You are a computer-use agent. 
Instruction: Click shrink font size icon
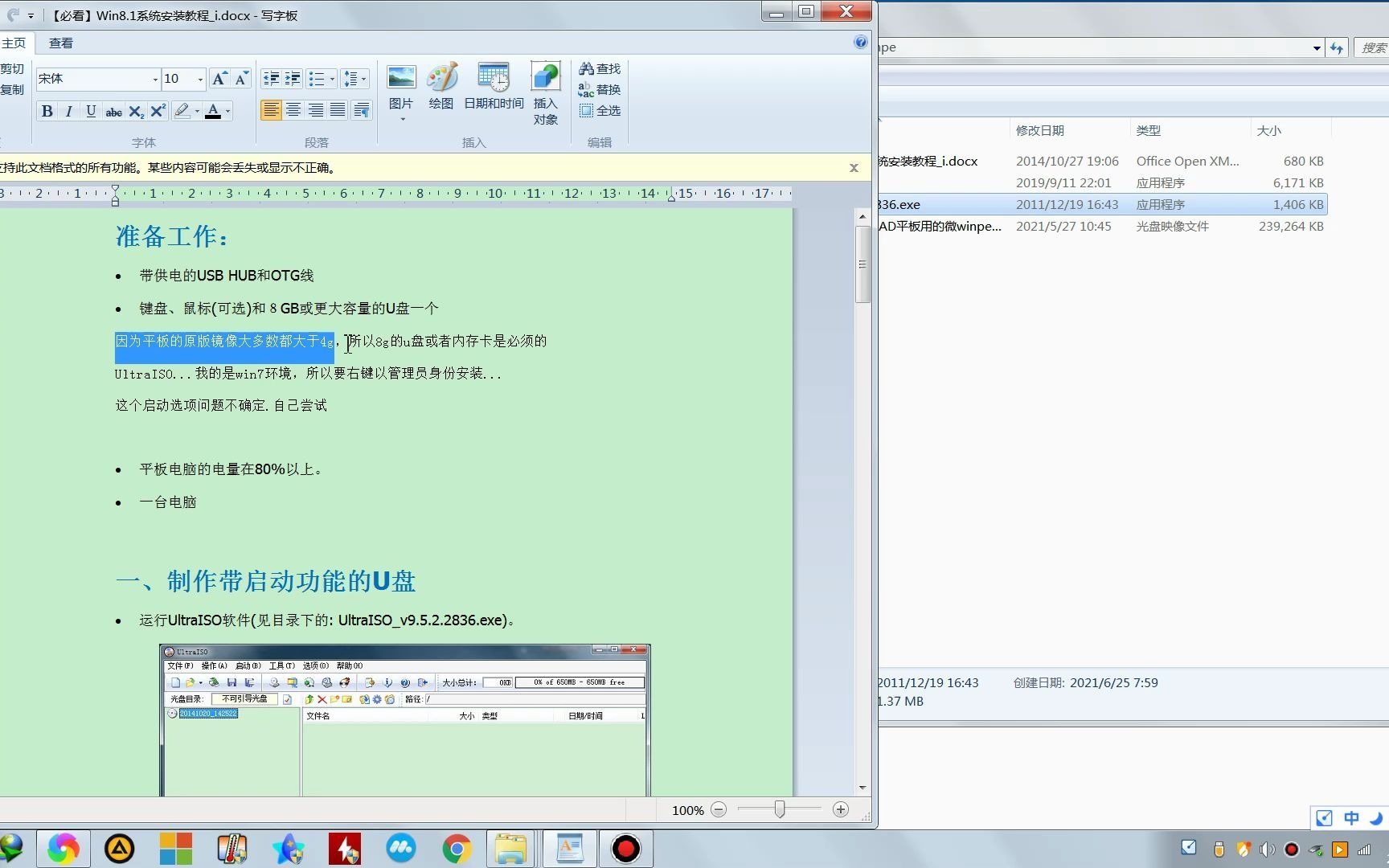[x=240, y=79]
